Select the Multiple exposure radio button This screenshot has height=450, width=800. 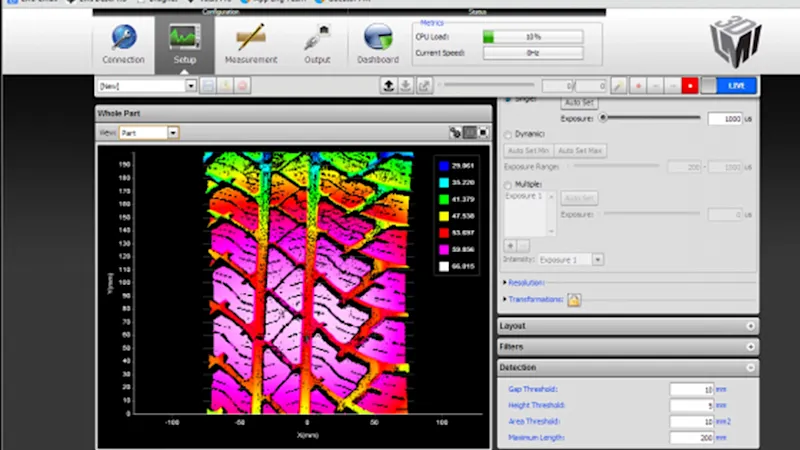(x=508, y=185)
